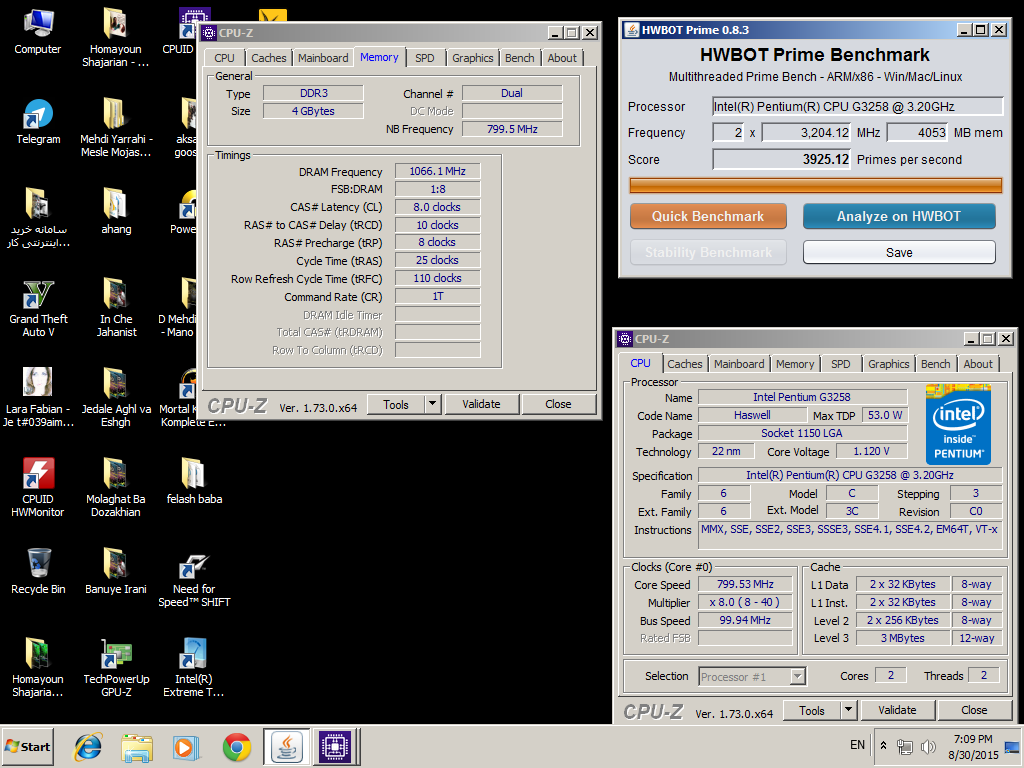
Task: Open the Banuye Irani folder
Action: click(x=116, y=571)
